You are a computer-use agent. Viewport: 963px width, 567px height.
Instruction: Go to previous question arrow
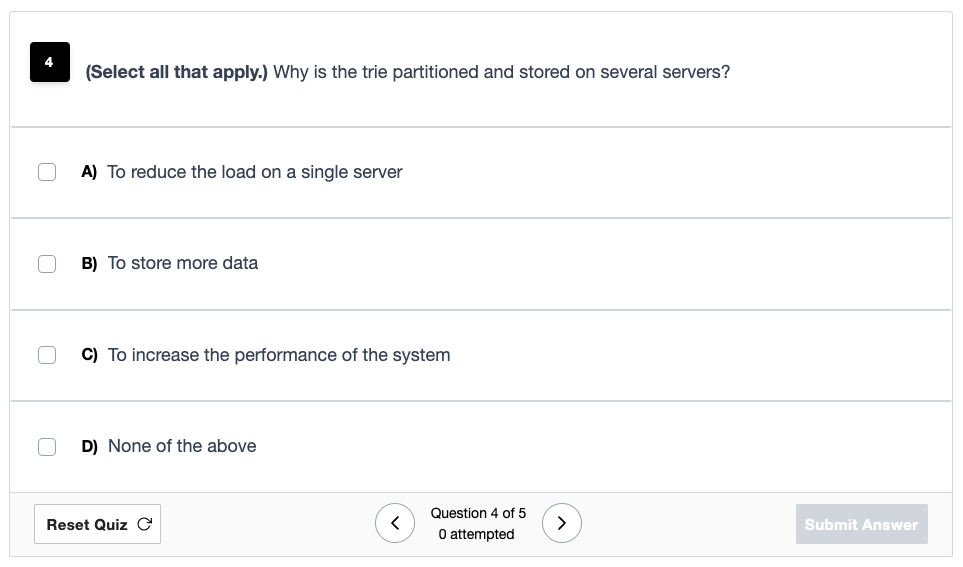(x=395, y=523)
